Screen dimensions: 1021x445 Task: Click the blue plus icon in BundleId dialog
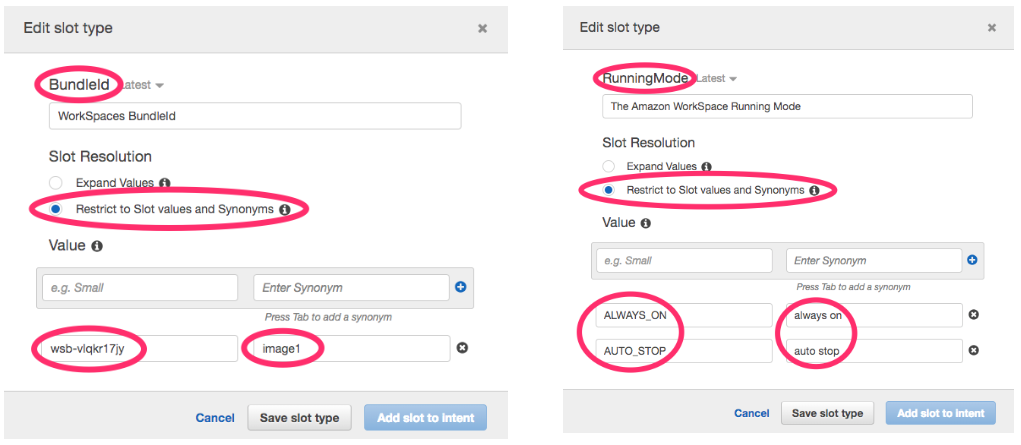click(x=461, y=287)
